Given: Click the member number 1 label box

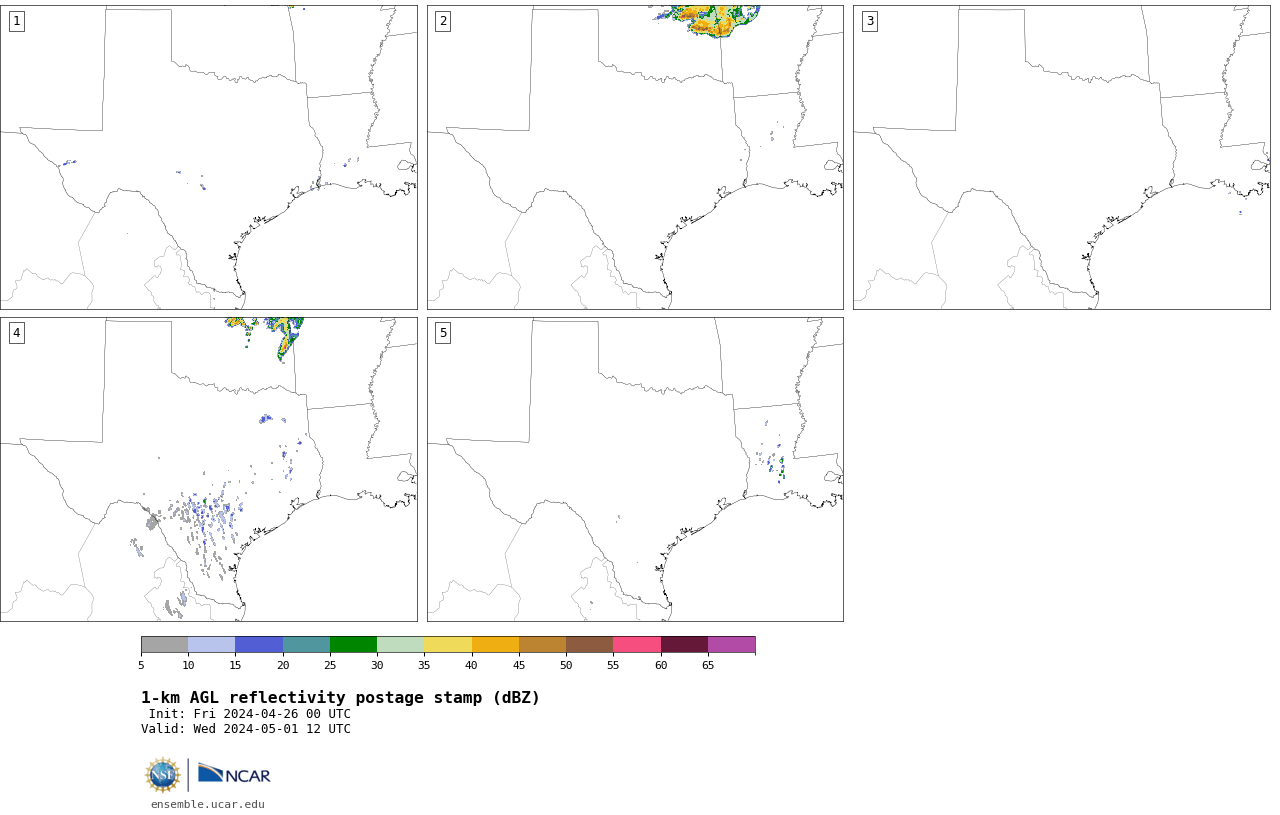Looking at the screenshot, I should point(17,21).
